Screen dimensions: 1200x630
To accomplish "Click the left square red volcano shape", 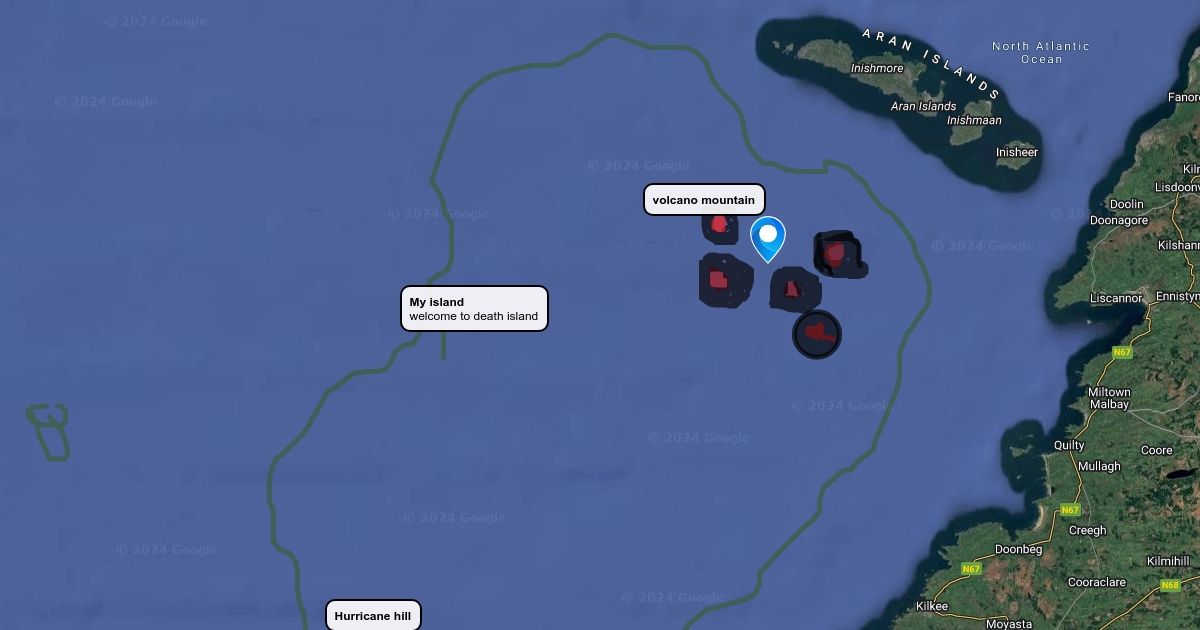I will pyautogui.click(x=725, y=280).
